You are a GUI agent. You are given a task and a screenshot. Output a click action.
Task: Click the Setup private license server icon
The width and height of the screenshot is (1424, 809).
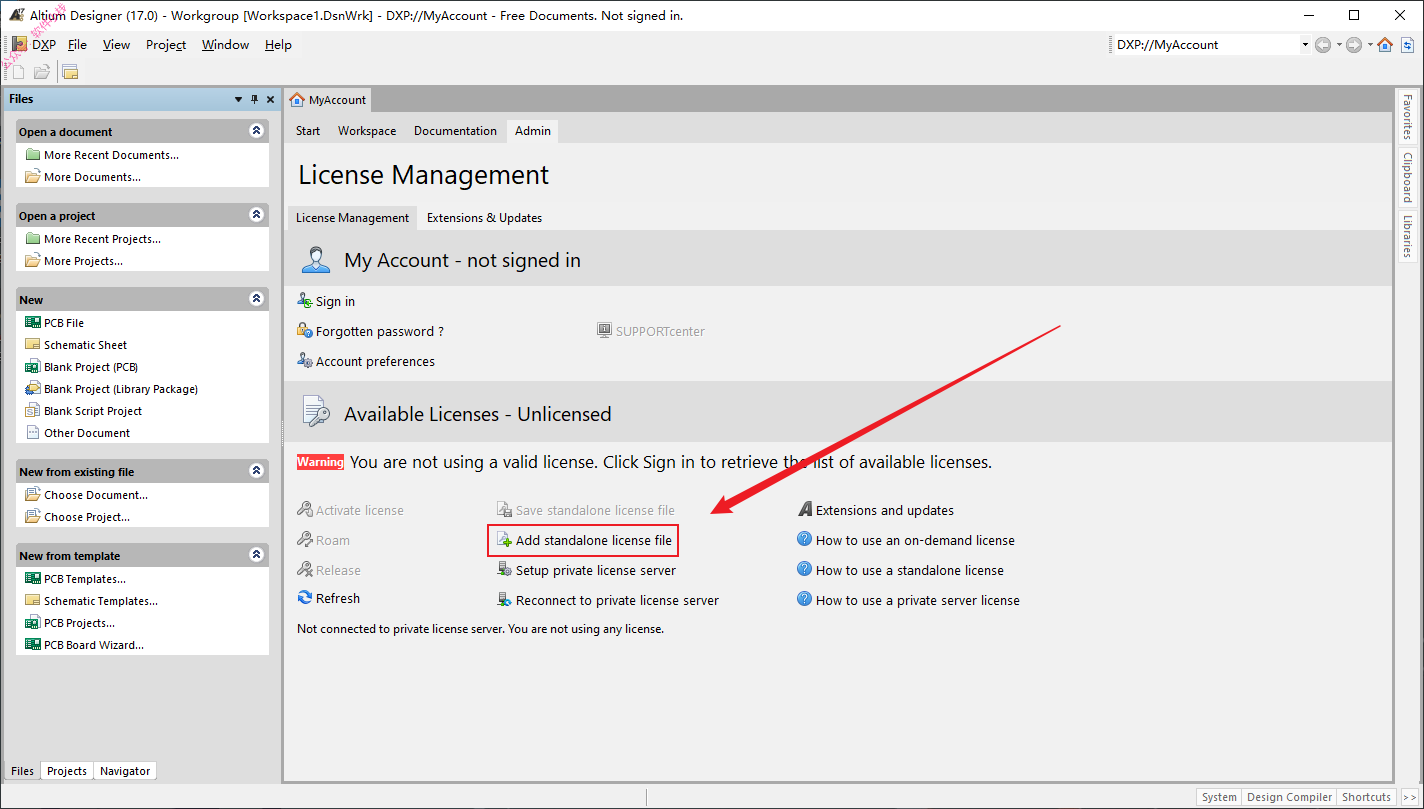pos(505,570)
